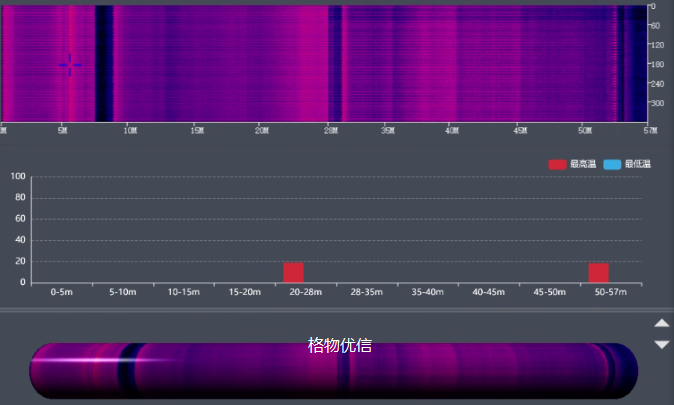Click the 10-15m category label
The height and width of the screenshot is (405, 674).
[183, 292]
